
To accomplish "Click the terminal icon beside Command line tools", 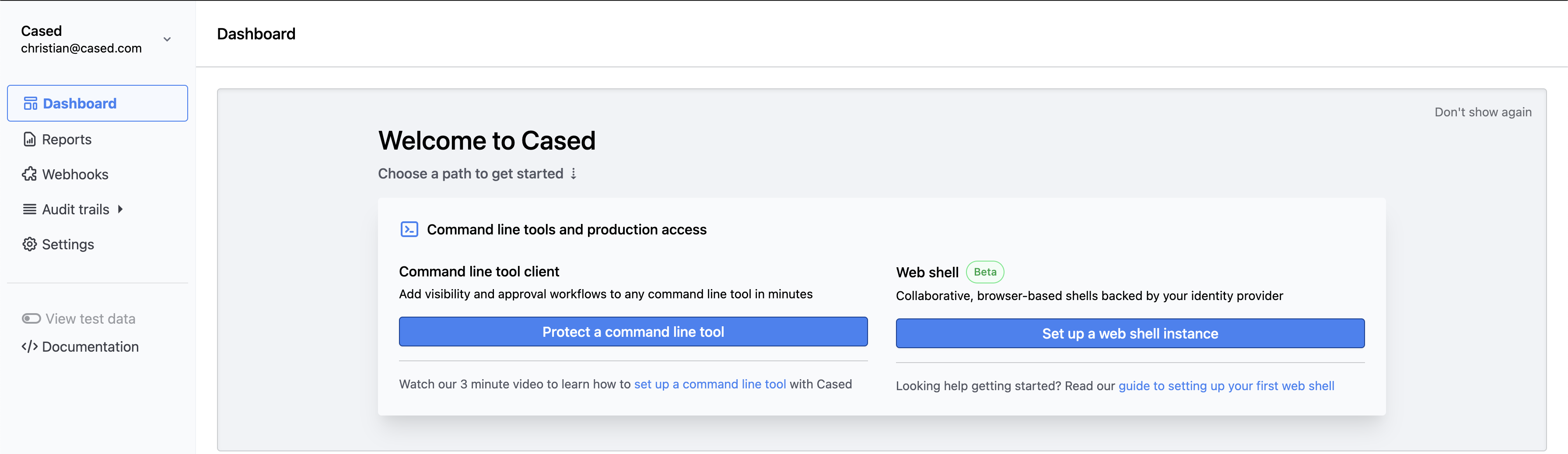I will pos(409,230).
